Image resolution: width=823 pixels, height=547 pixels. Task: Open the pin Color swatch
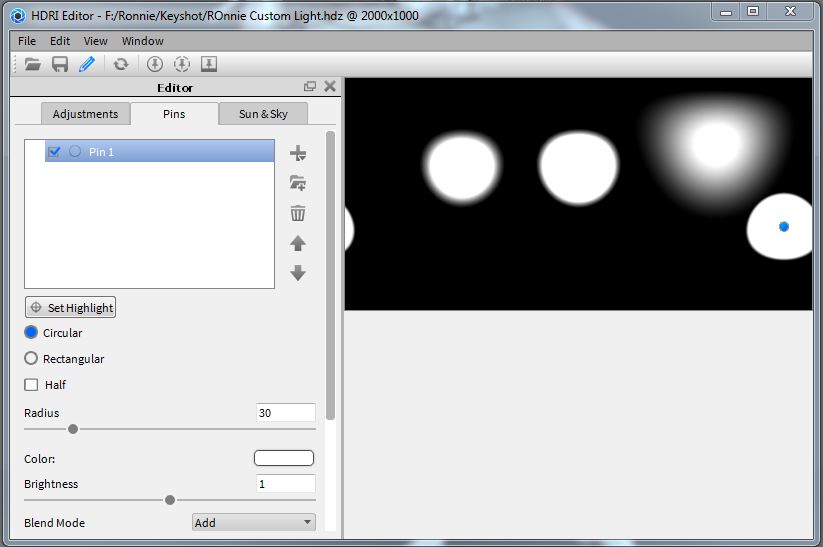coord(284,458)
